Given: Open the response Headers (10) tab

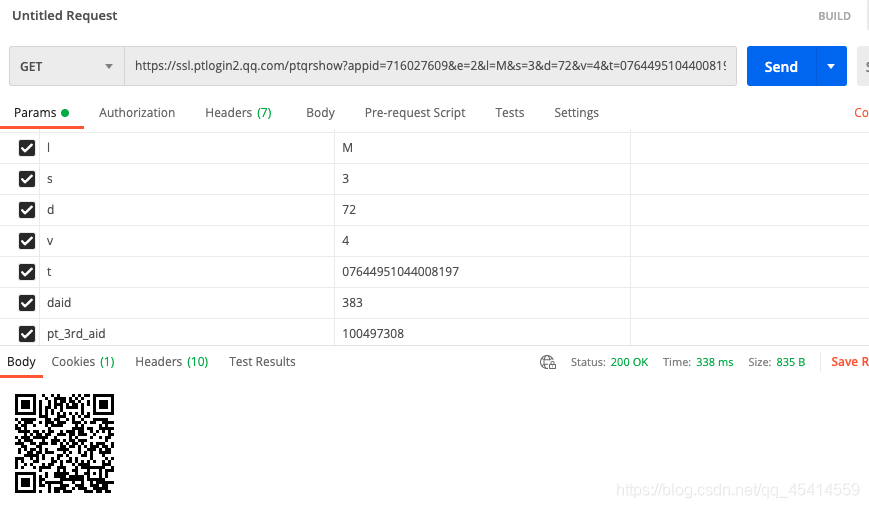Looking at the screenshot, I should pos(172,362).
